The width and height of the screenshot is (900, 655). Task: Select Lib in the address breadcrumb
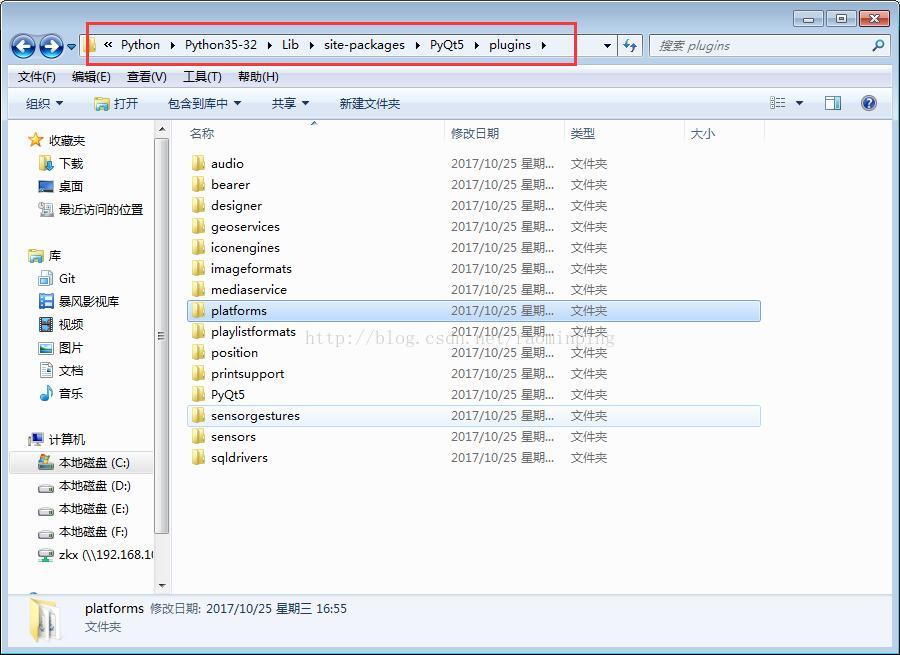pos(290,45)
